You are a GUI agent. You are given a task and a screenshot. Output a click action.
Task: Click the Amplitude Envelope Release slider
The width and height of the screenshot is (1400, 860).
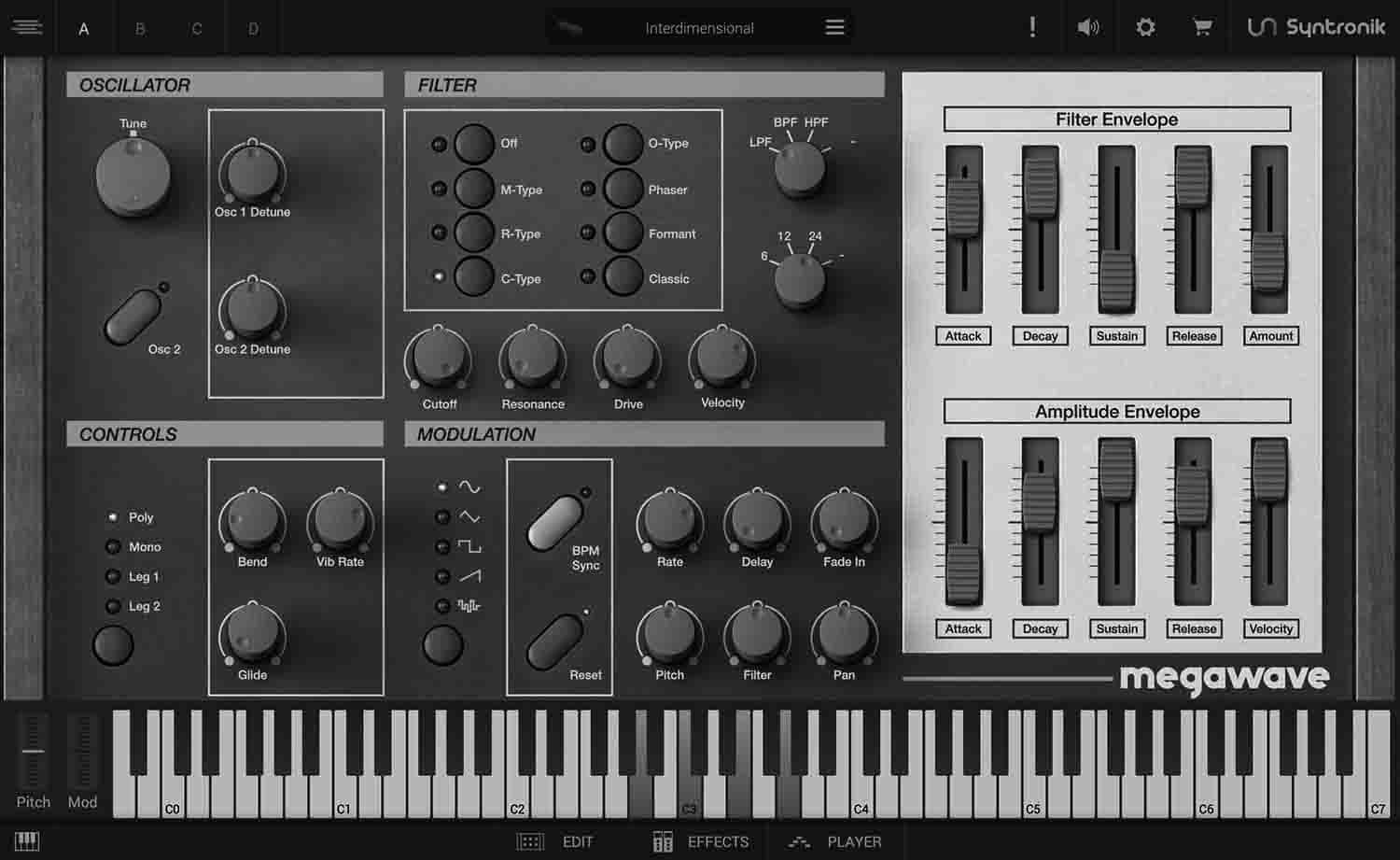point(1193,495)
